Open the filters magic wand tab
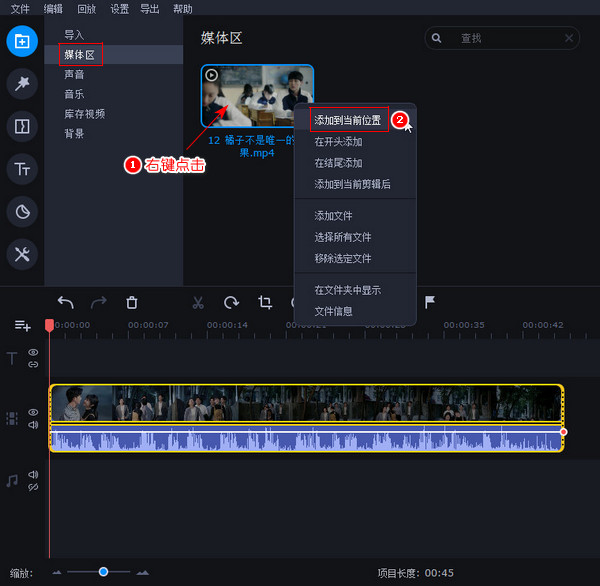Viewport: 600px width, 586px height. point(22,84)
